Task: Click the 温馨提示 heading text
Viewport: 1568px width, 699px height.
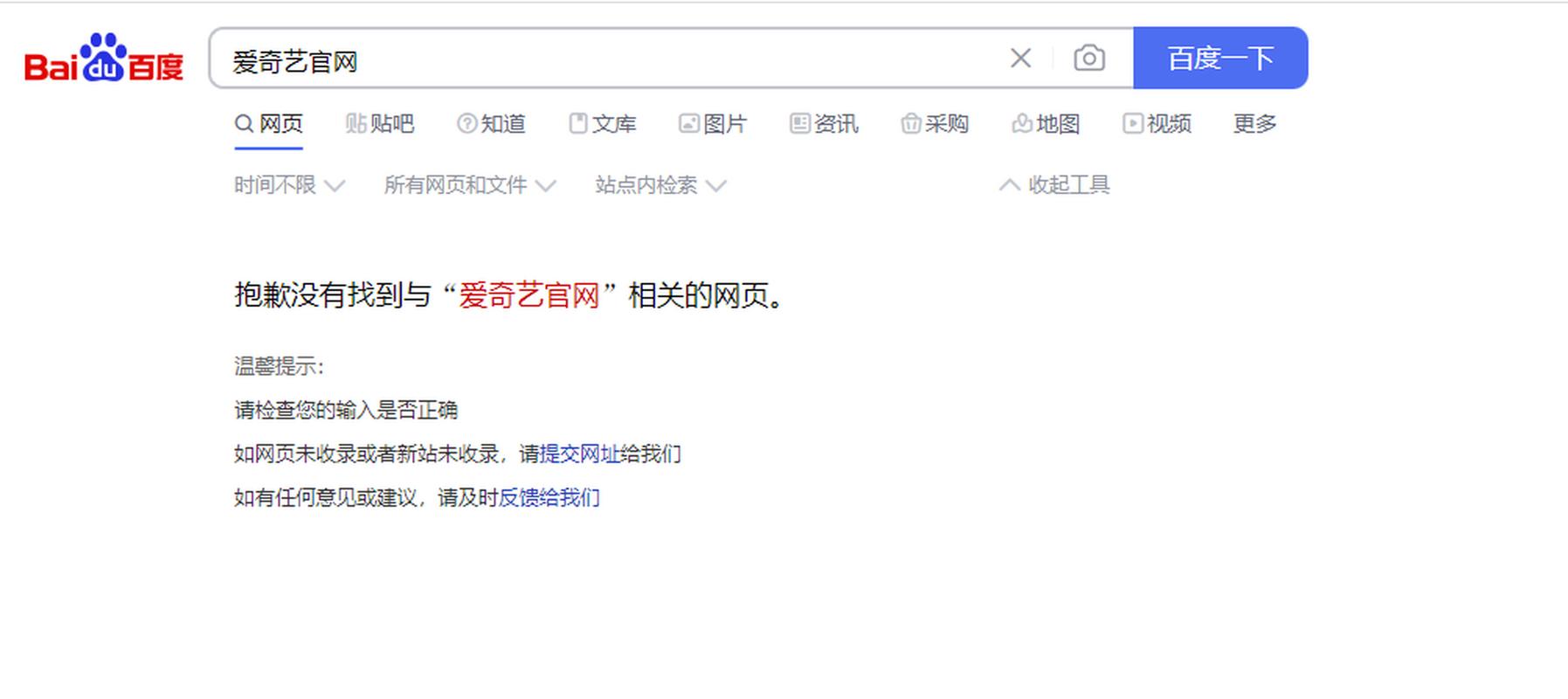Action: click(x=279, y=366)
